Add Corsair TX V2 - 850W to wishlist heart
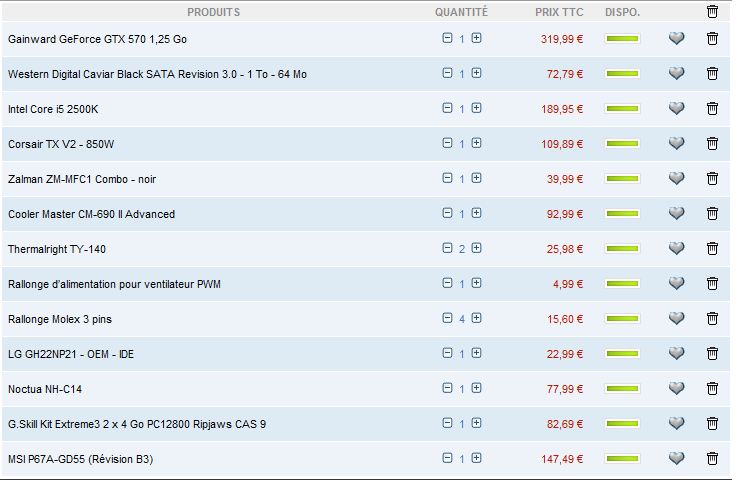Image resolution: width=736 pixels, height=480 pixels. coord(676,143)
